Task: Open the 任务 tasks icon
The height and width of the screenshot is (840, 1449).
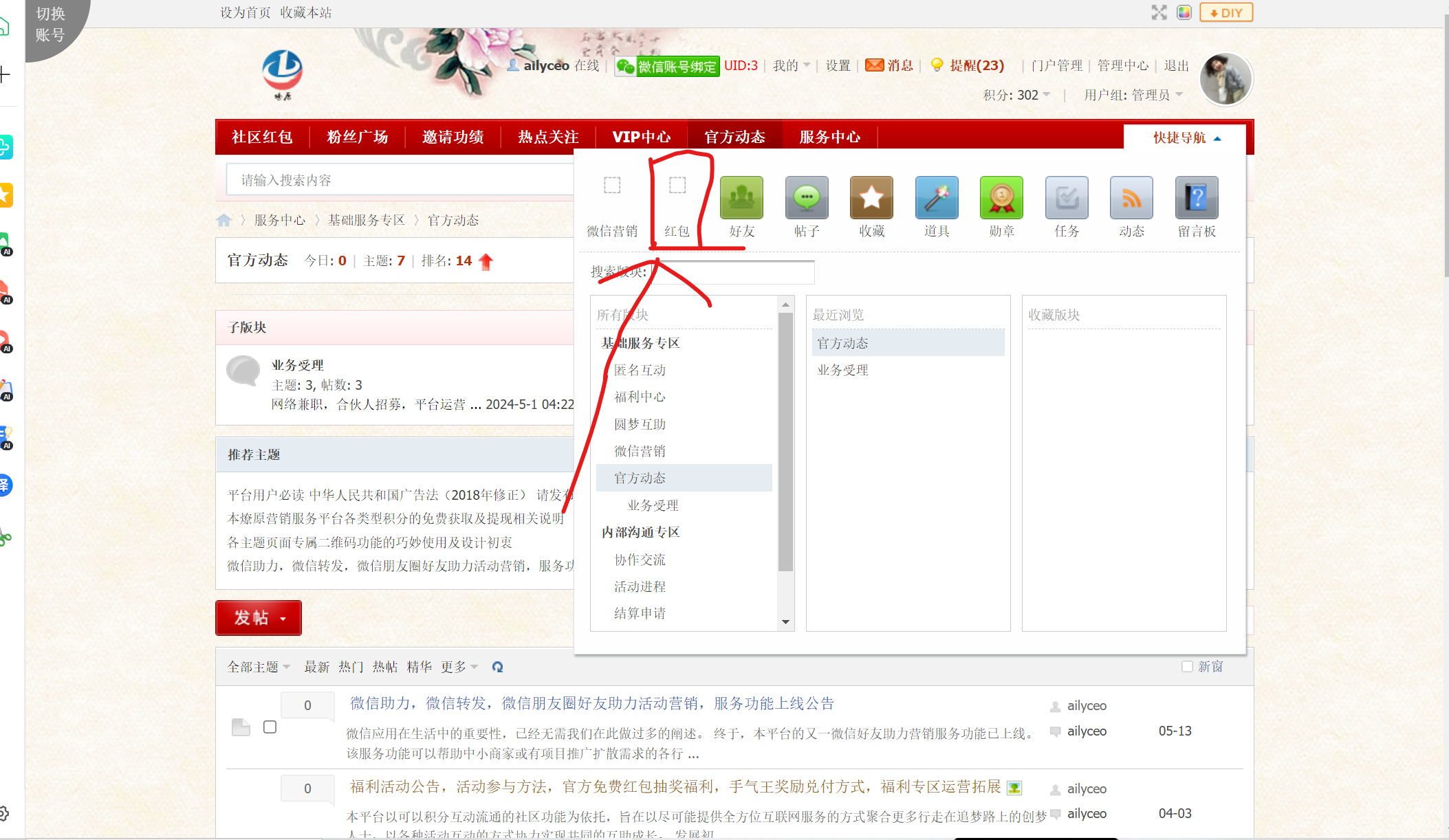Action: 1067,197
